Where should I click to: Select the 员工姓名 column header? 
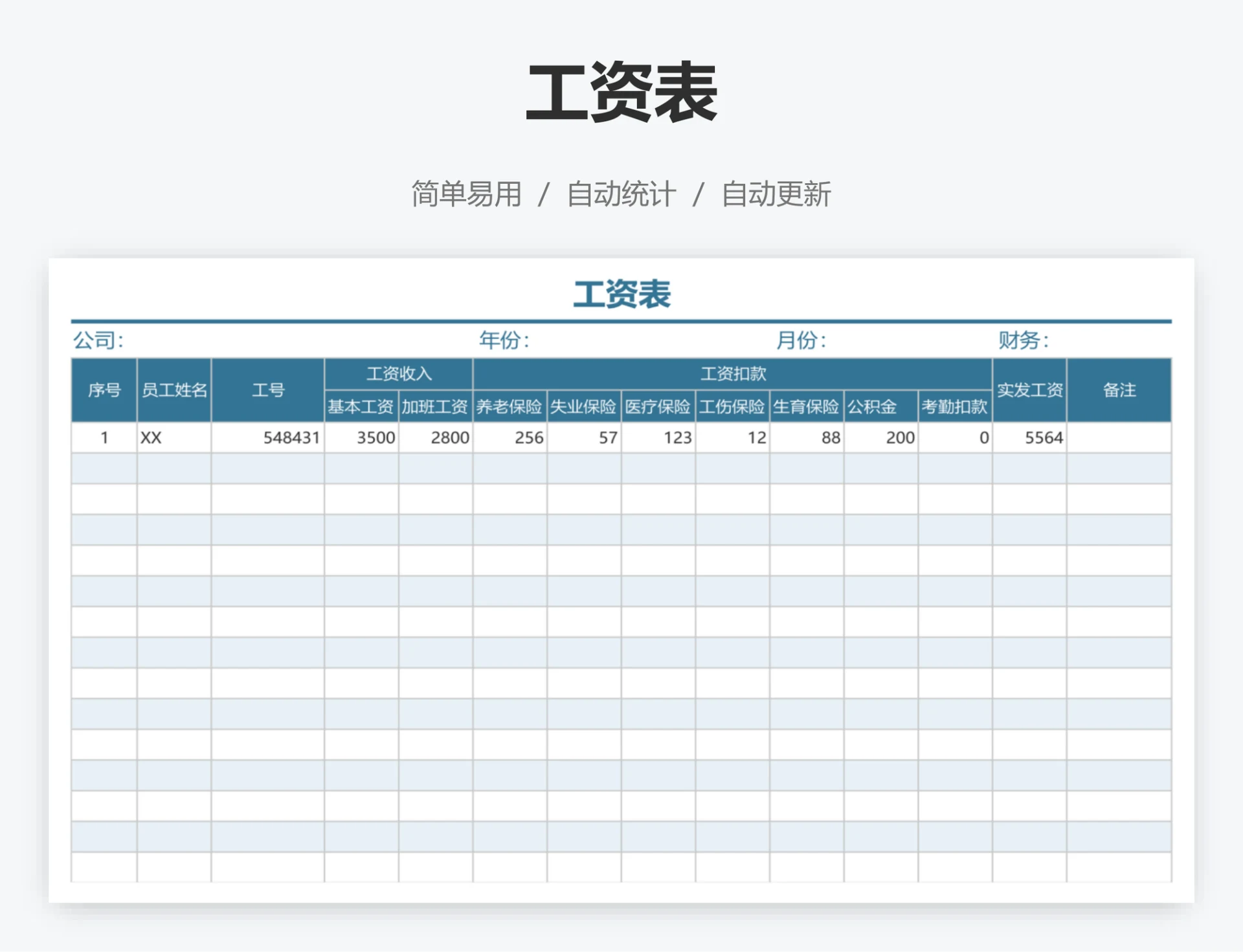click(x=174, y=390)
